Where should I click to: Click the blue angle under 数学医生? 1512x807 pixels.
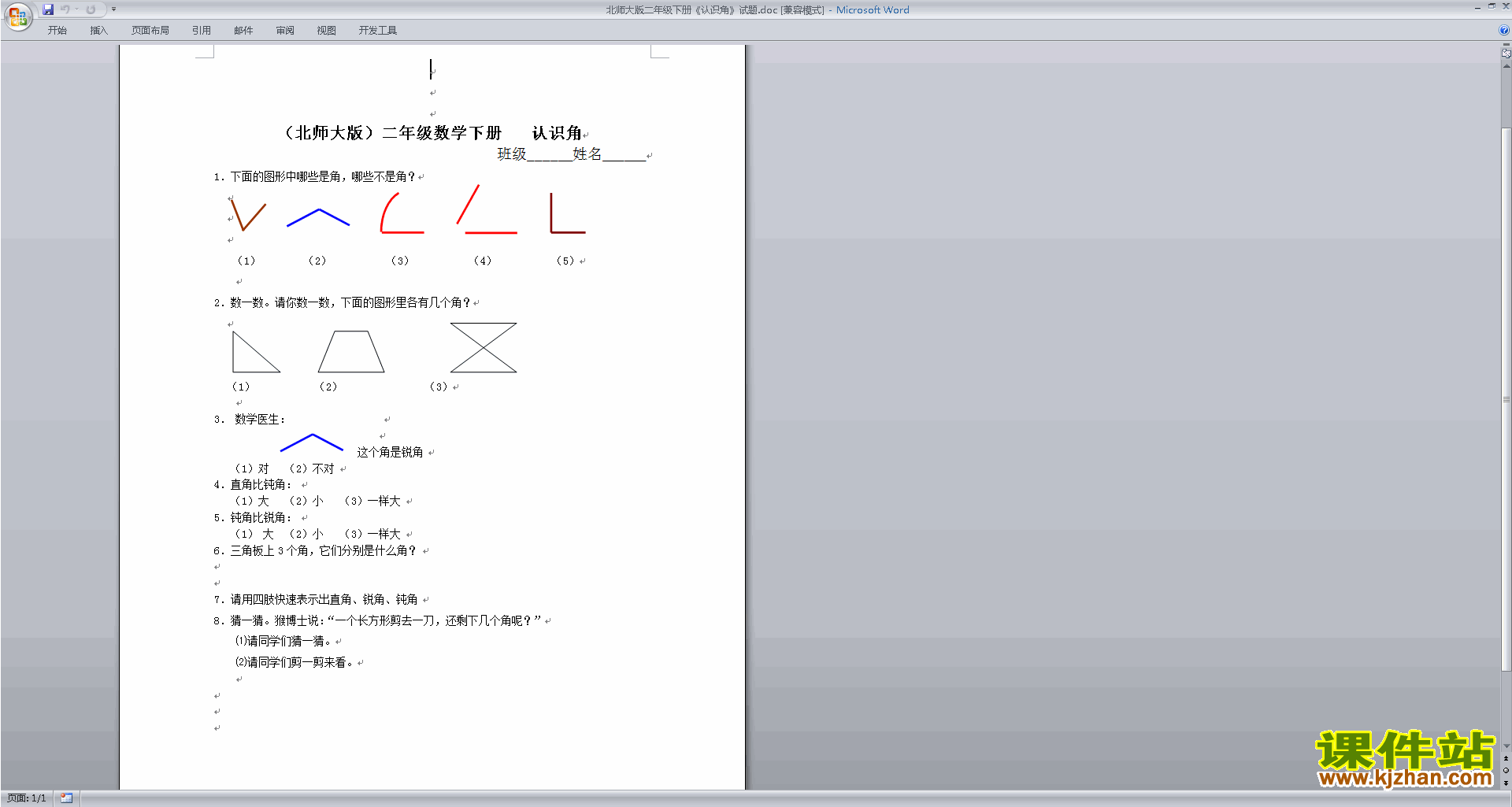tap(312, 442)
